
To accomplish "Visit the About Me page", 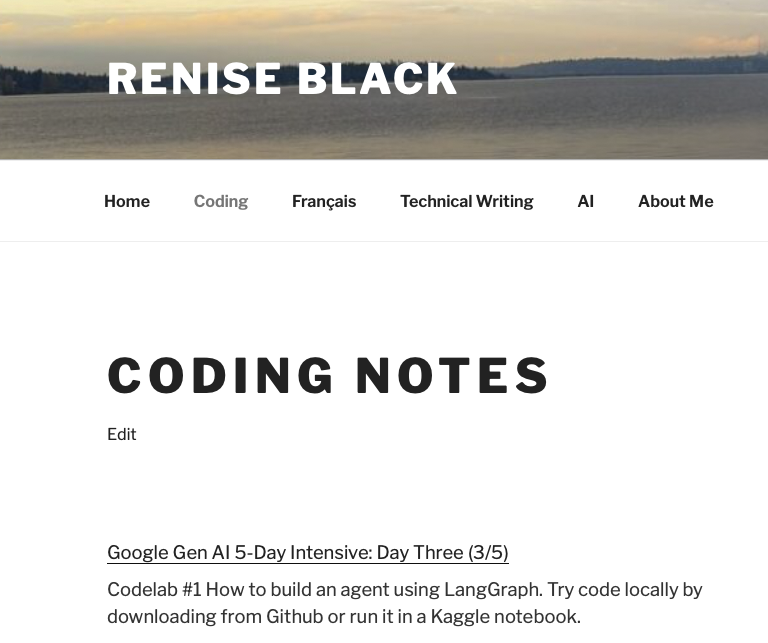I will [x=675, y=201].
